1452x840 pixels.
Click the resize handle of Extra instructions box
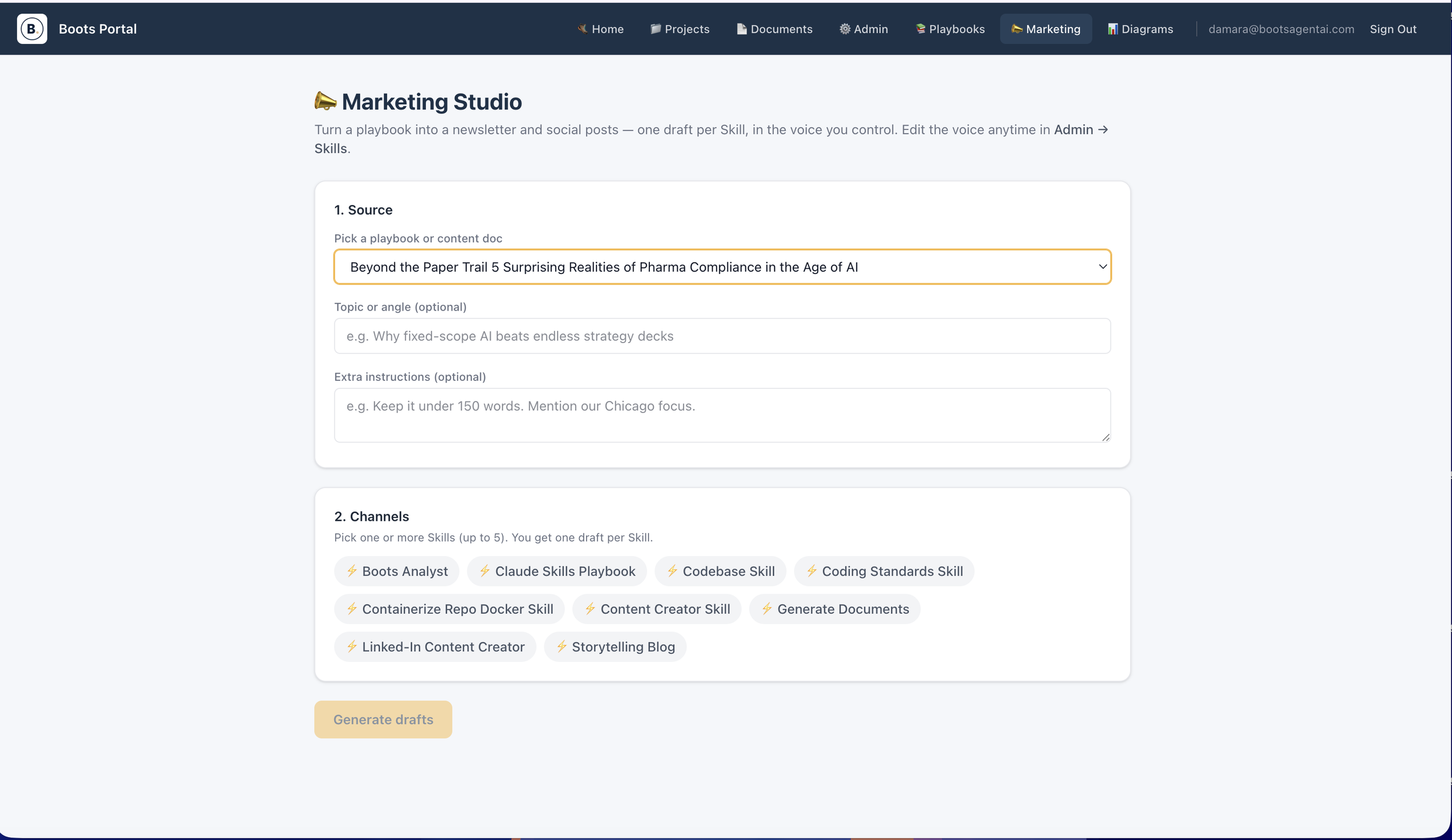tap(1106, 437)
